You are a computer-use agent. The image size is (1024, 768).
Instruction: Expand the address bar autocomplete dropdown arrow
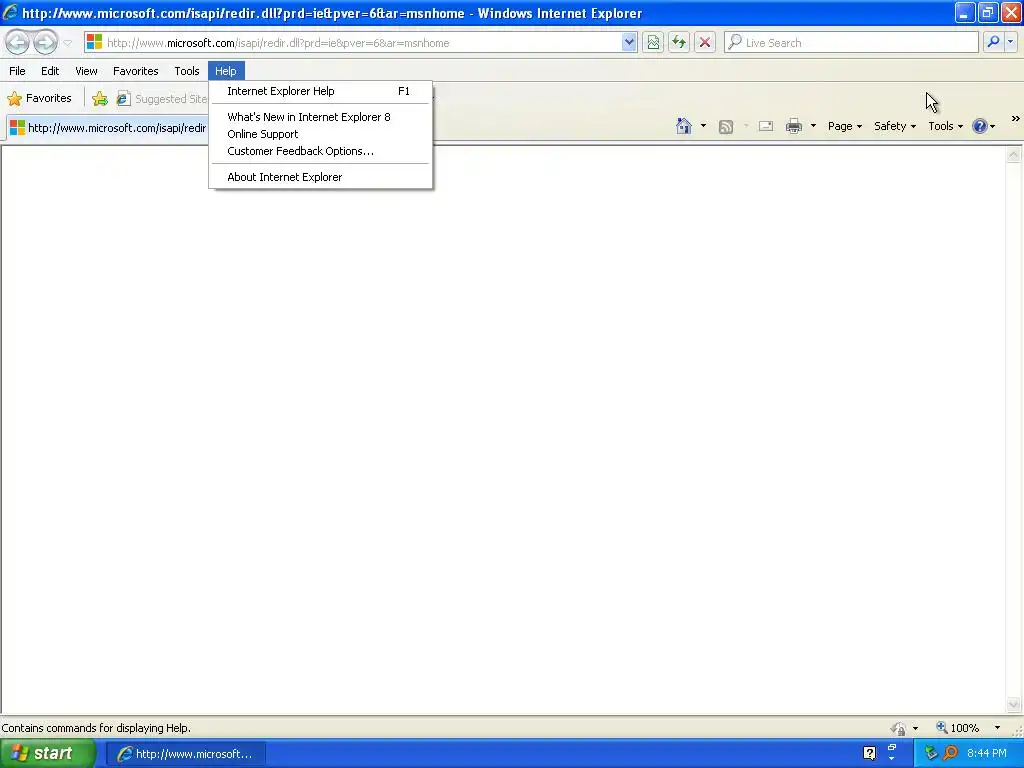coord(628,42)
